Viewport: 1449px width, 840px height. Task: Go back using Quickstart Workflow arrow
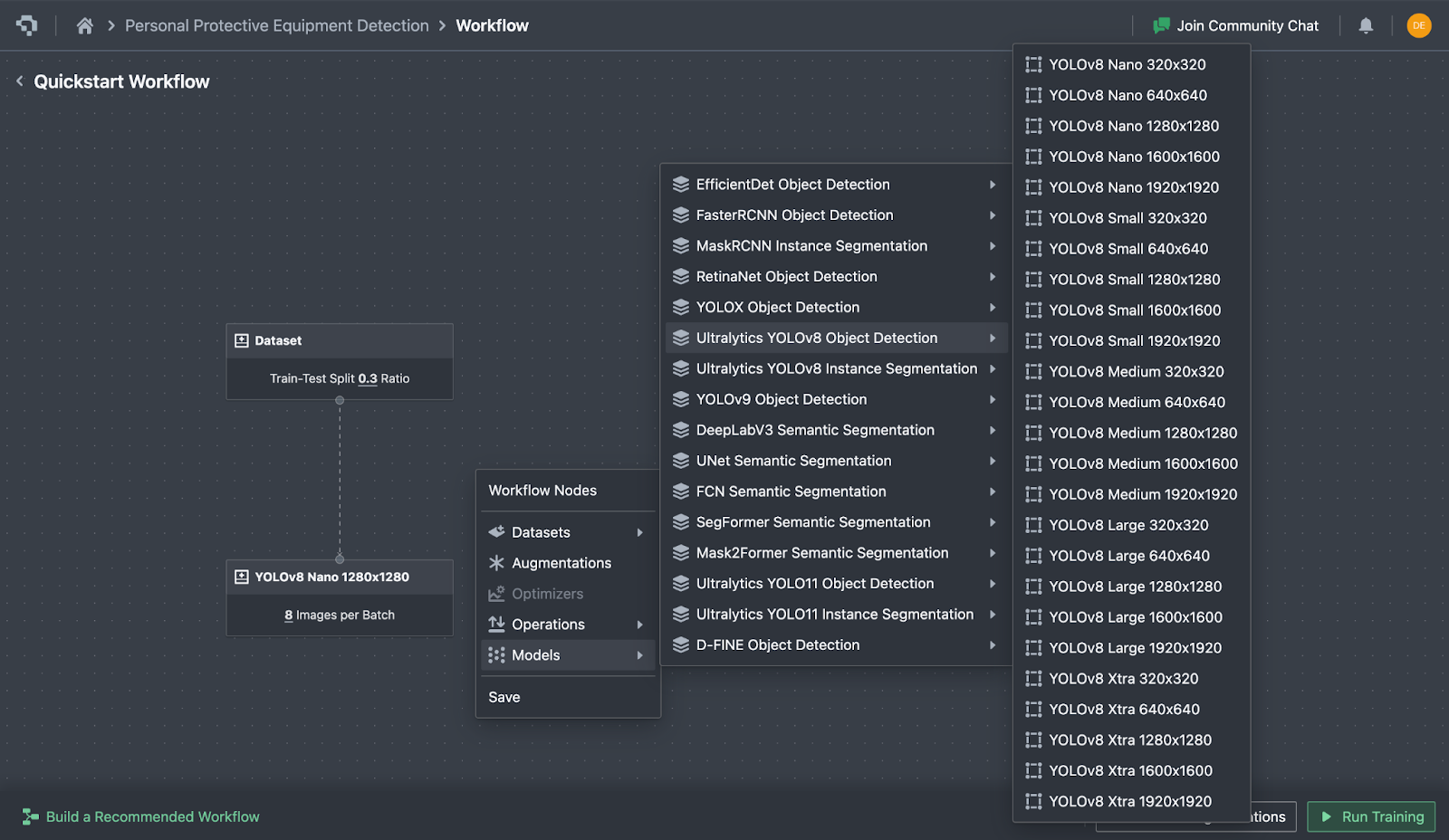click(20, 81)
